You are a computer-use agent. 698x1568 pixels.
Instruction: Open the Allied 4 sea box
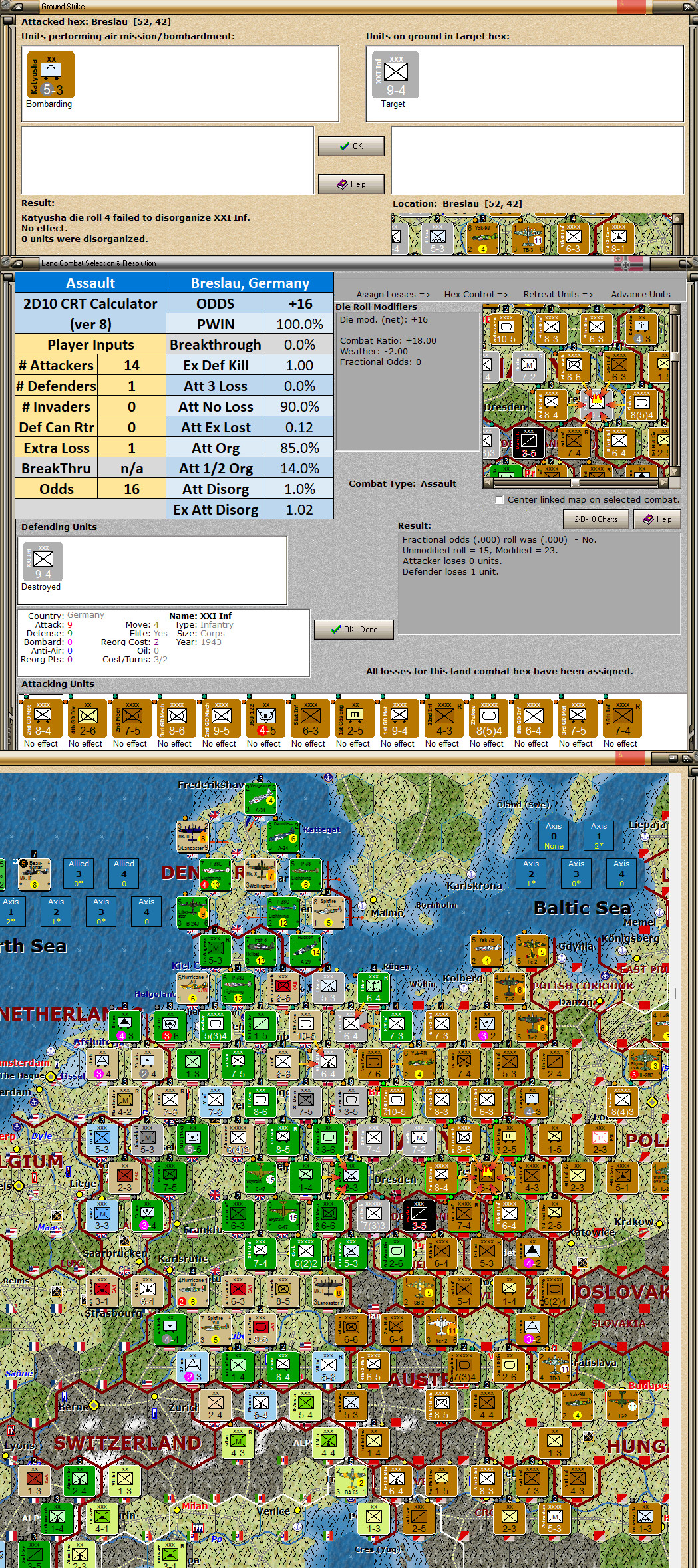tap(124, 874)
